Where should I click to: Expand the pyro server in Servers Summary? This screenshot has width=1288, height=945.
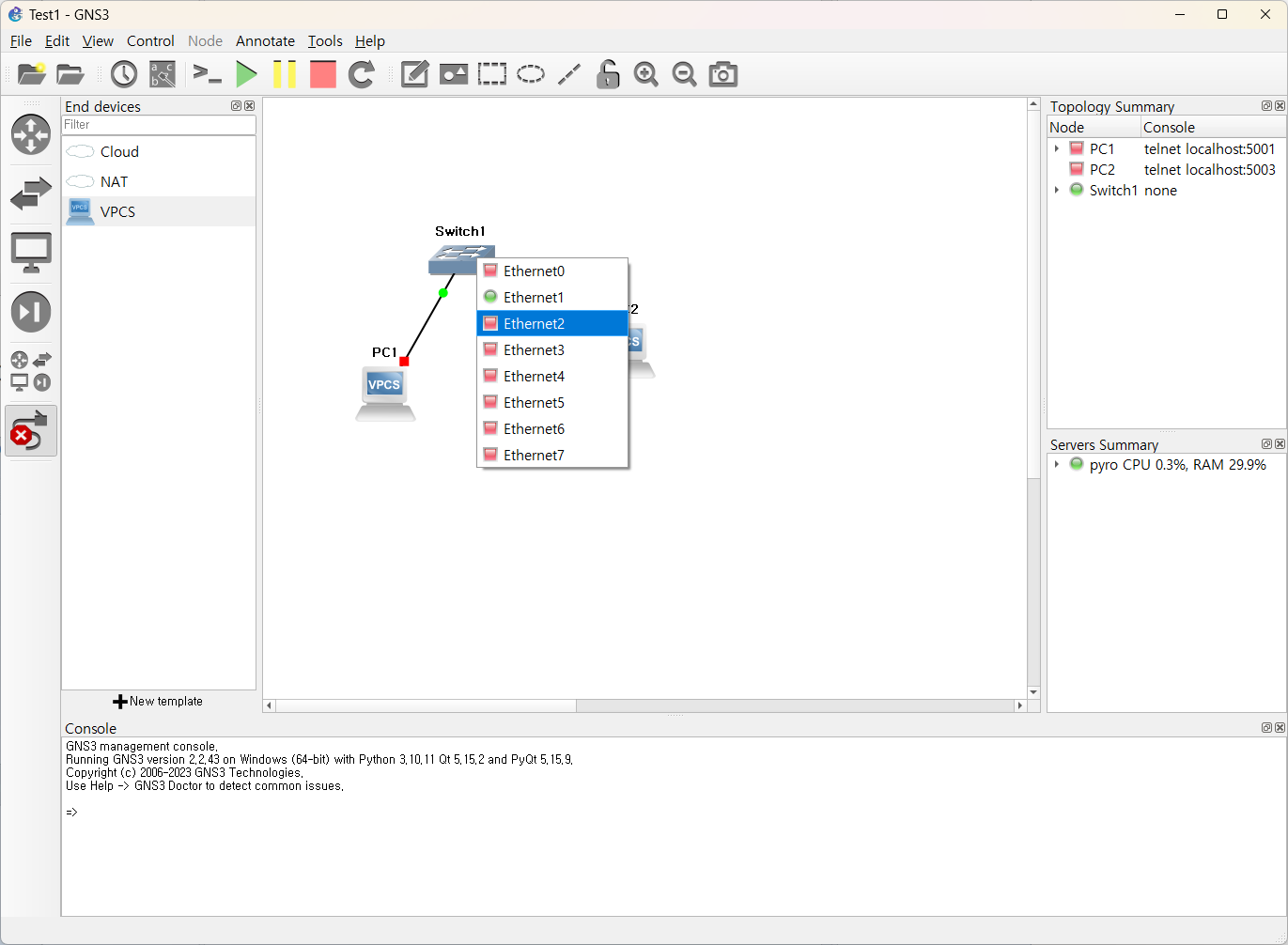1057,465
